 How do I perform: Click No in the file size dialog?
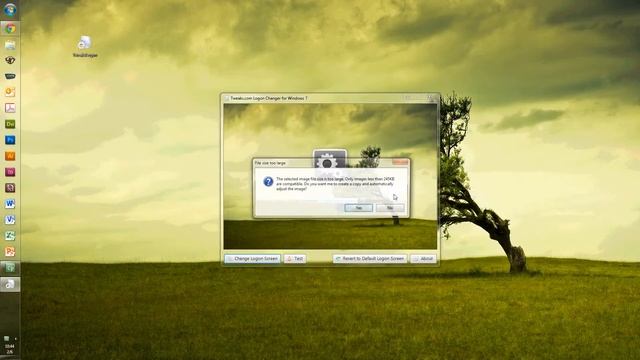(390, 208)
